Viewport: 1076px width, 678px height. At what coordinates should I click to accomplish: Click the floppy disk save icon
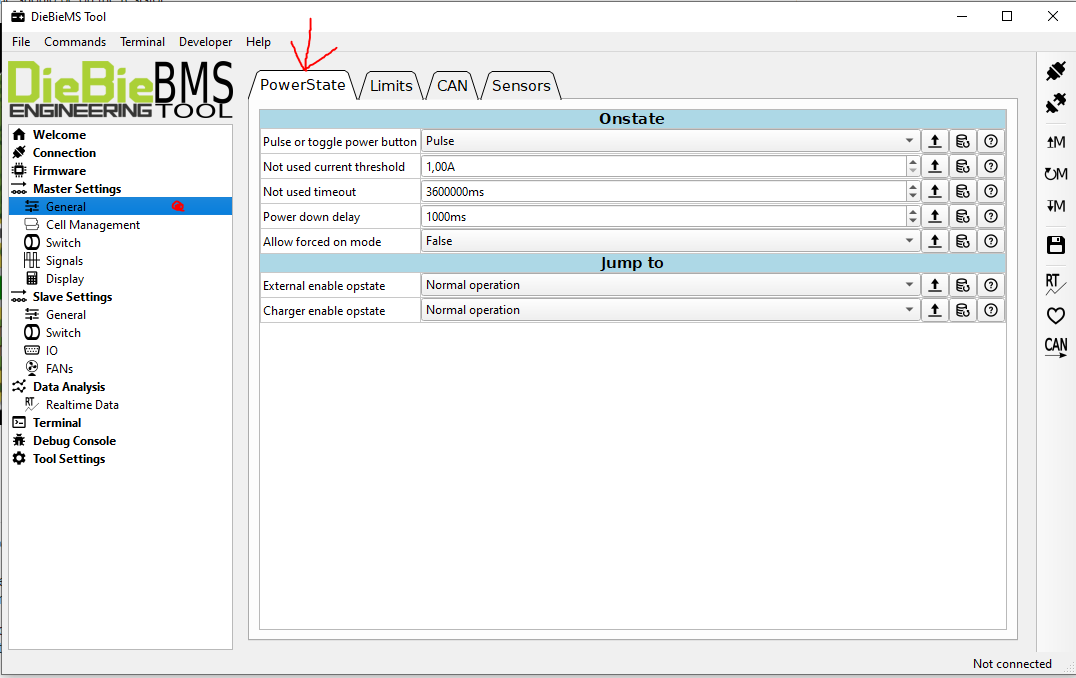(1055, 245)
